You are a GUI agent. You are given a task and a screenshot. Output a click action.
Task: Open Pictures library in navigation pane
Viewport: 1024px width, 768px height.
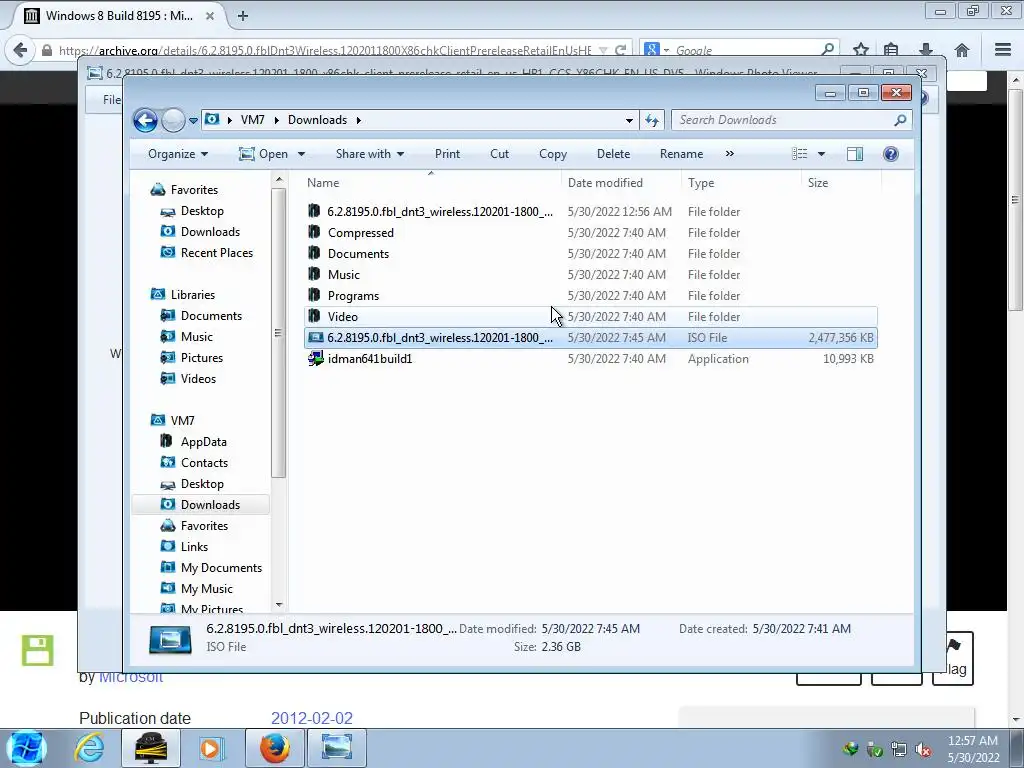click(x=202, y=358)
